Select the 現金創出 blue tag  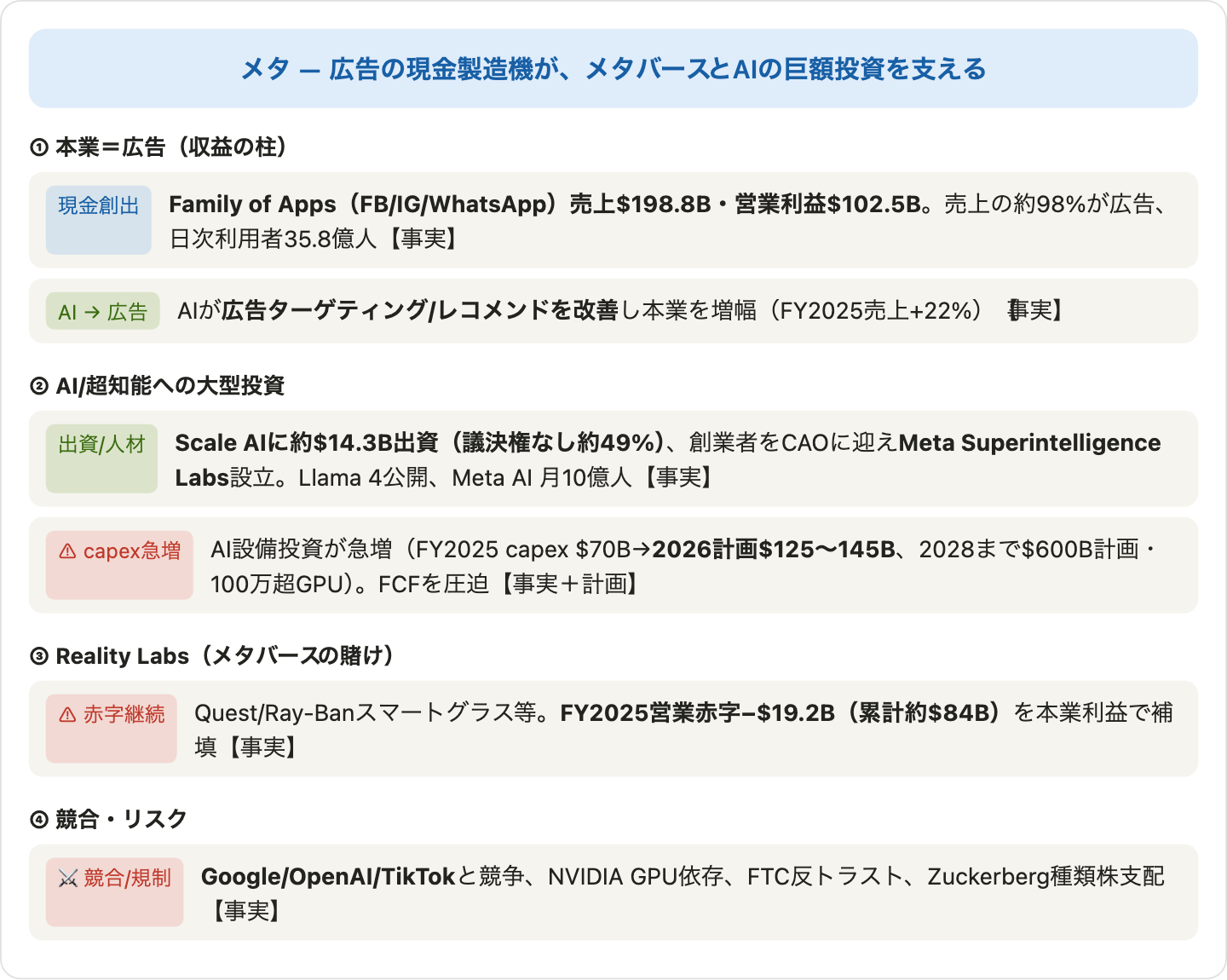[x=99, y=220]
